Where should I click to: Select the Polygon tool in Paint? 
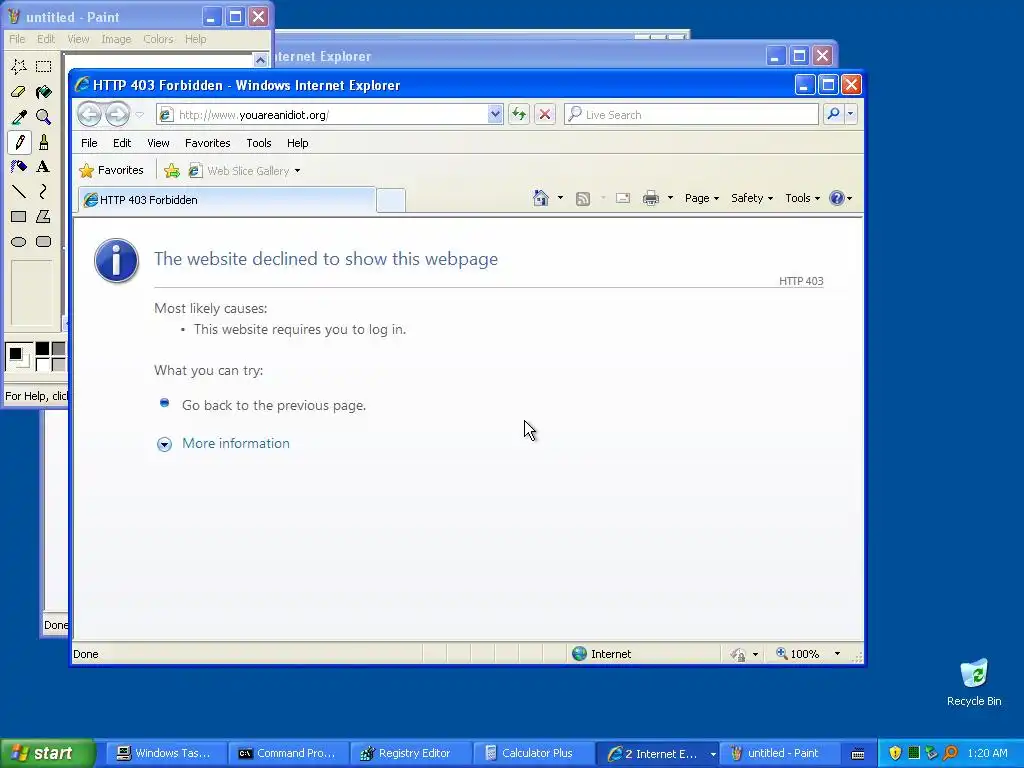[44, 216]
